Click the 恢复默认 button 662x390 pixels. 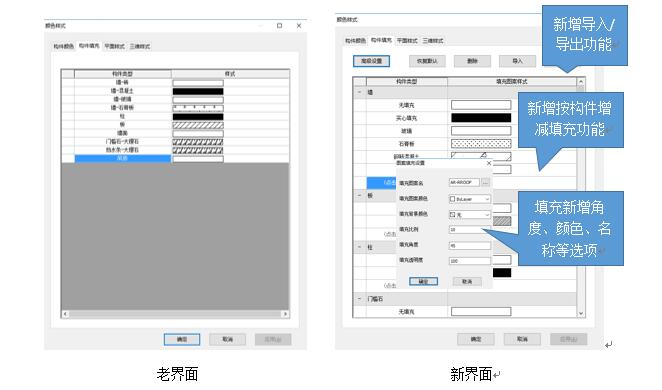pyautogui.click(x=427, y=61)
